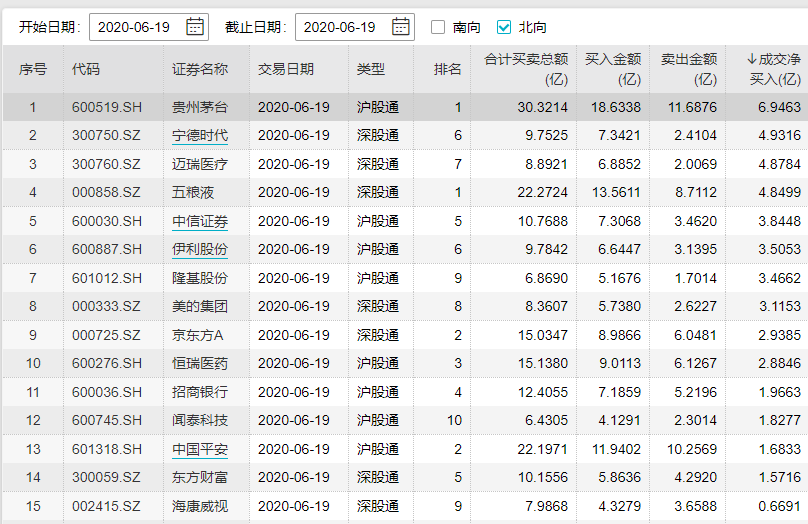The image size is (808, 524).
Task: Open the end date calendar icon
Action: coord(401,27)
